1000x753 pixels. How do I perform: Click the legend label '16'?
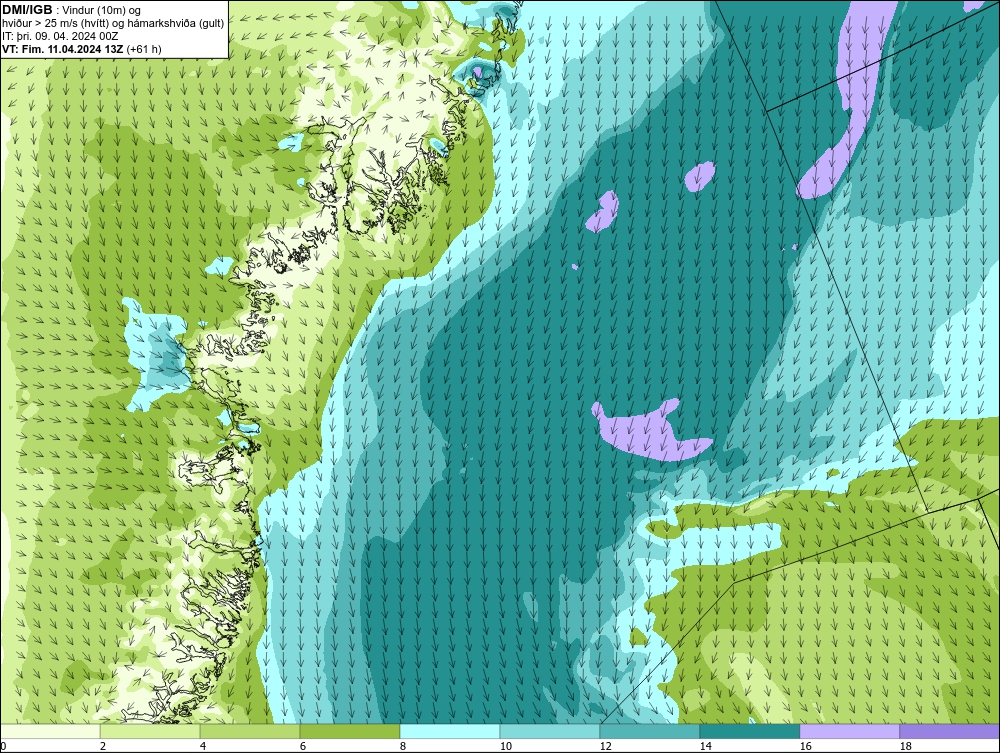[805, 746]
